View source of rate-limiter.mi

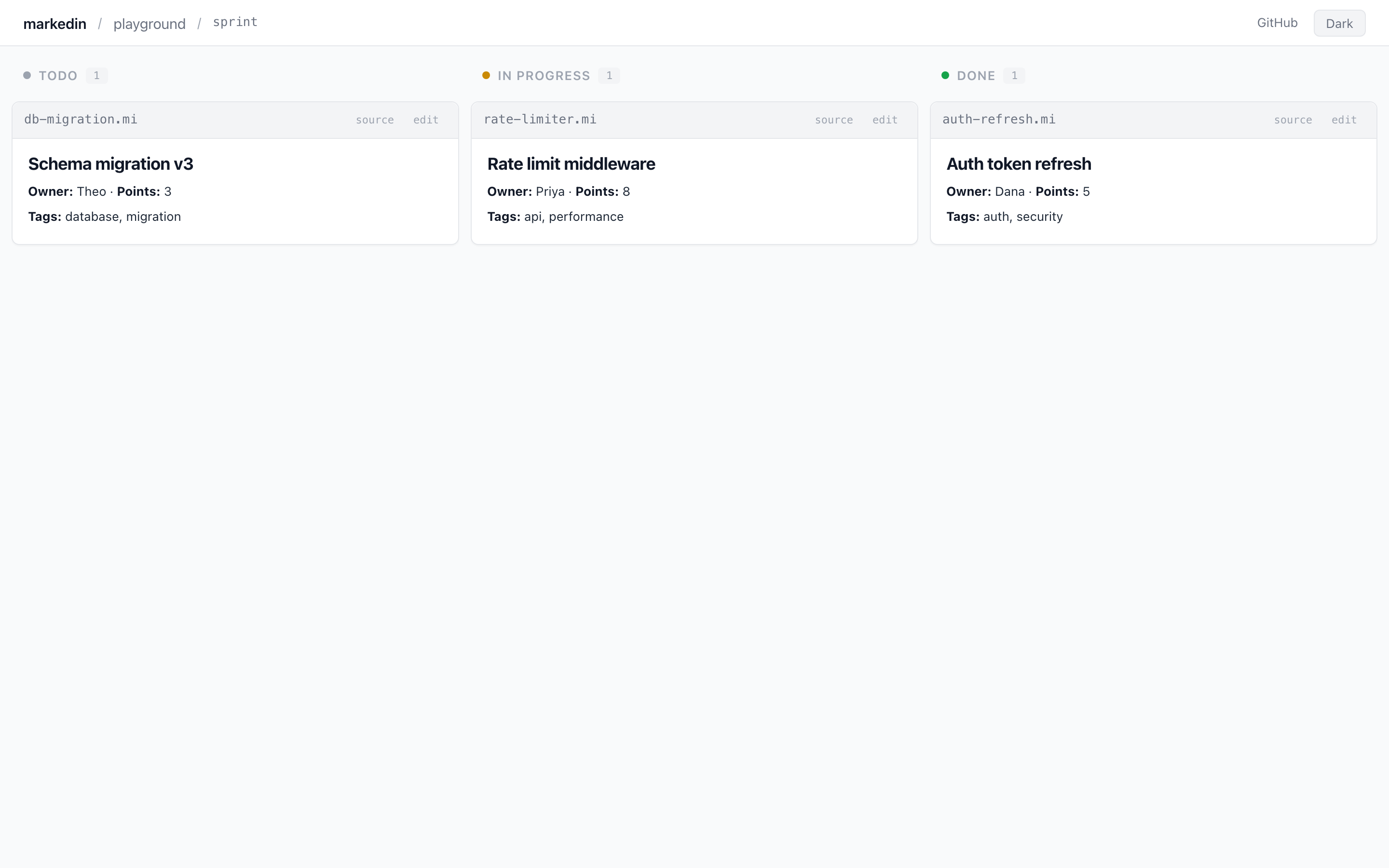coord(834,120)
